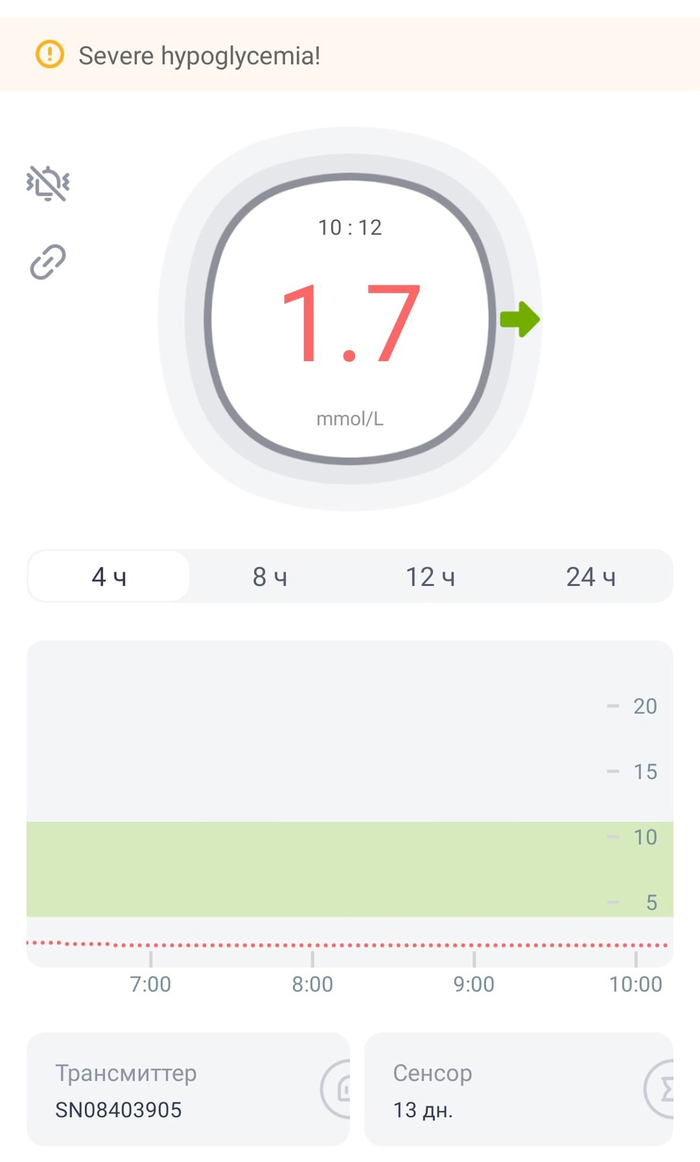The height and width of the screenshot is (1162, 700).
Task: Click the green target range band
Action: pyautogui.click(x=300, y=868)
